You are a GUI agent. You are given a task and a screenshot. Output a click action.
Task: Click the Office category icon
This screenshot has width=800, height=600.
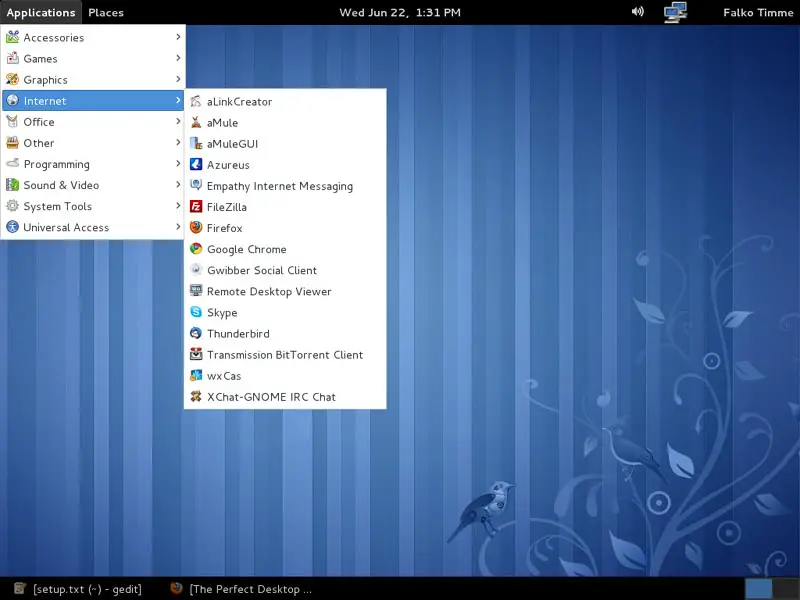point(13,121)
